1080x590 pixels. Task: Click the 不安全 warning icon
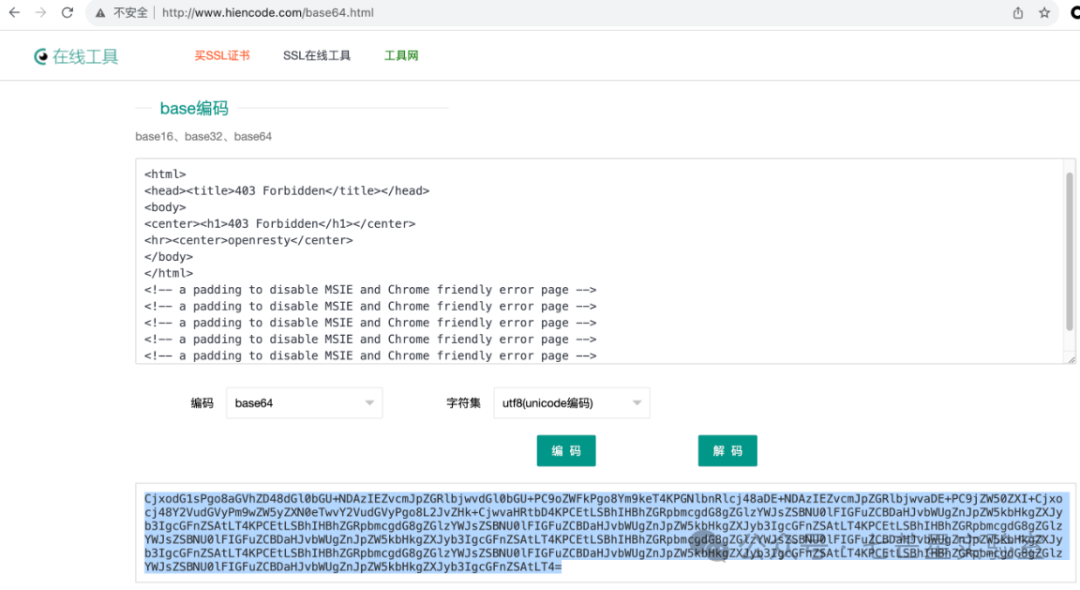[x=100, y=14]
